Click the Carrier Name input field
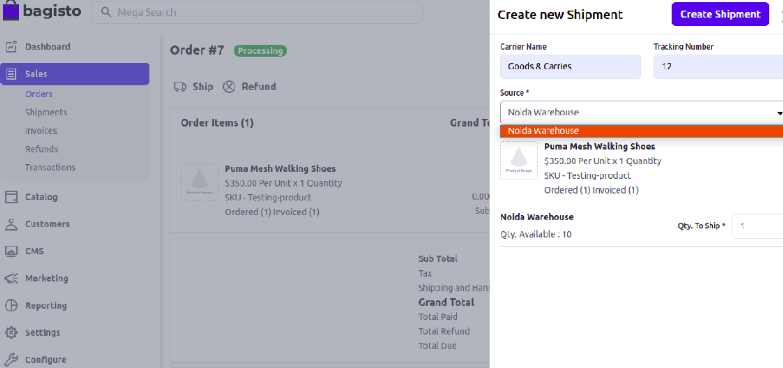 [x=570, y=66]
